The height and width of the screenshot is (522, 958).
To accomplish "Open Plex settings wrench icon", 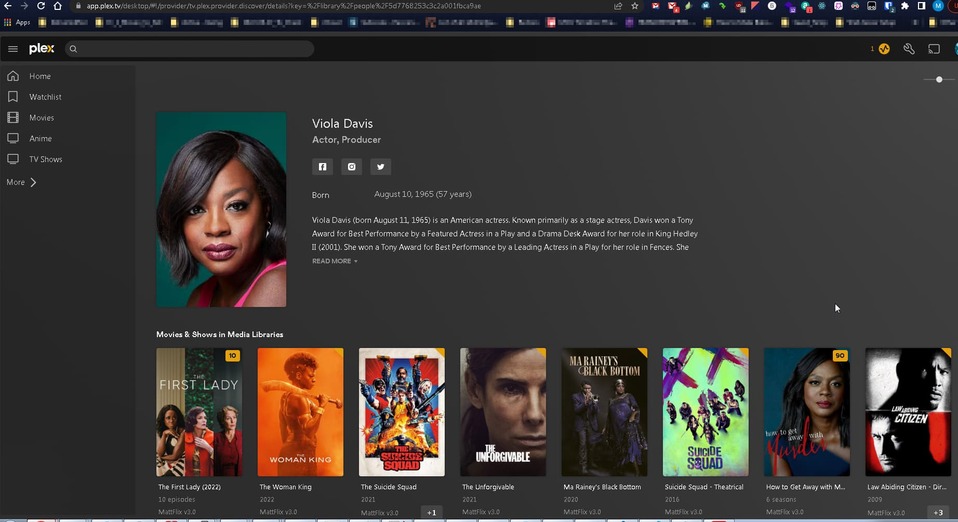I will tap(909, 49).
